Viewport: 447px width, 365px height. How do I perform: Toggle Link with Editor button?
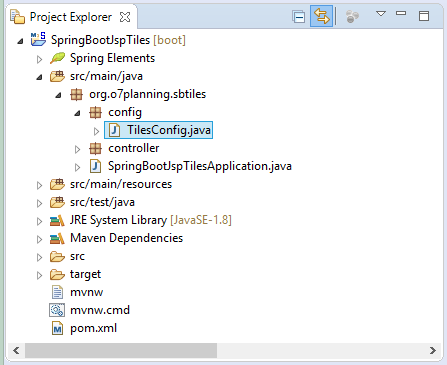(x=321, y=16)
